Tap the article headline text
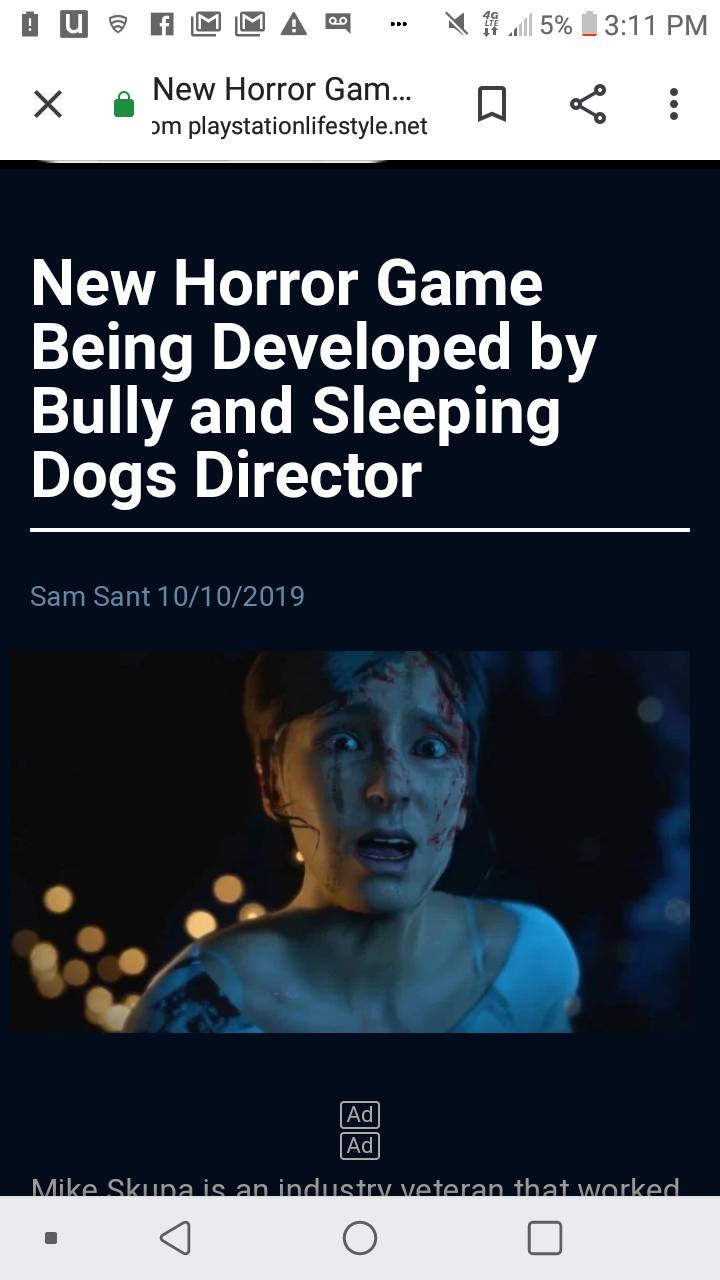This screenshot has width=720, height=1280. coord(314,379)
